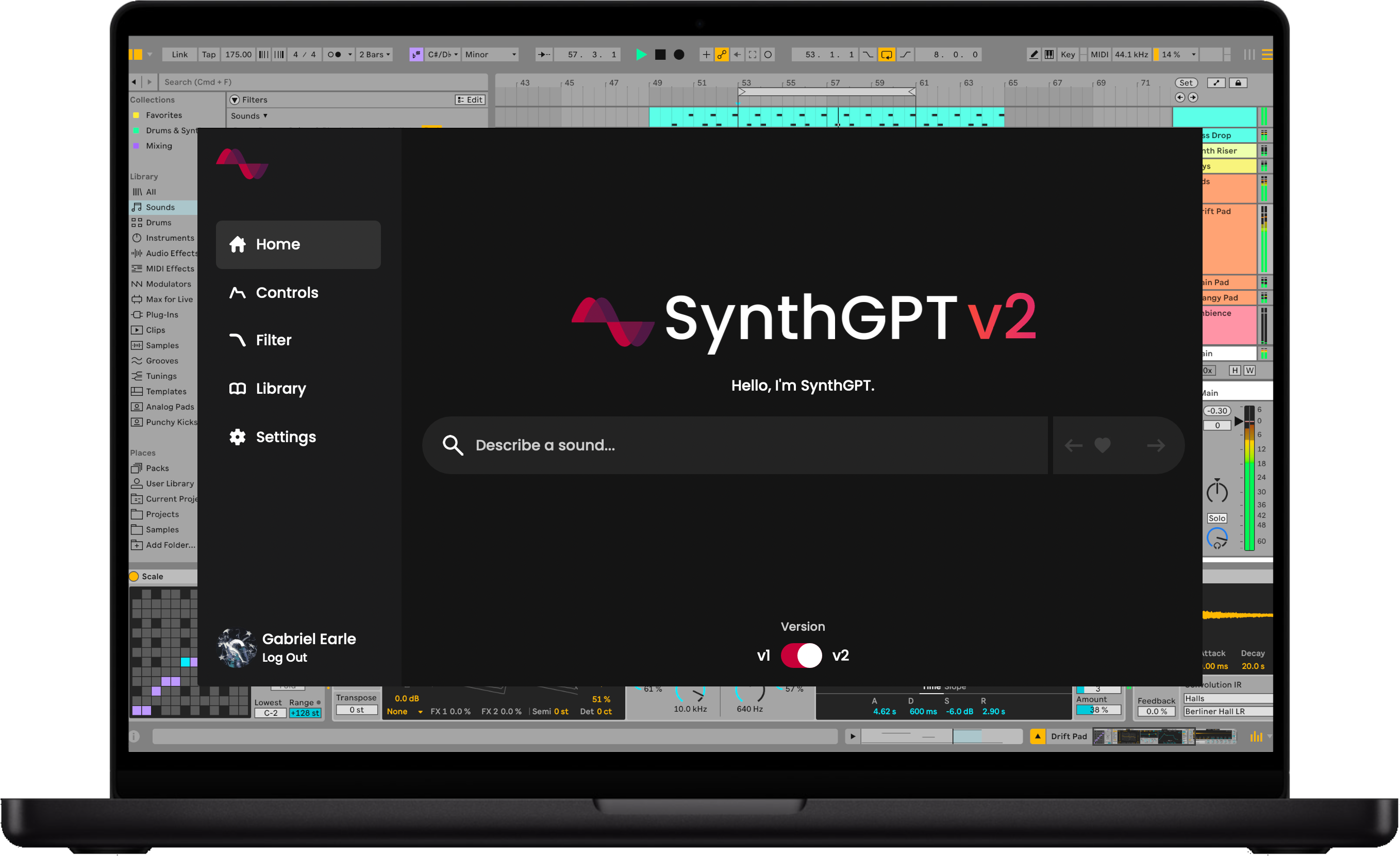Click the Set locator button
The width and height of the screenshot is (1400, 856).
pos(1186,83)
